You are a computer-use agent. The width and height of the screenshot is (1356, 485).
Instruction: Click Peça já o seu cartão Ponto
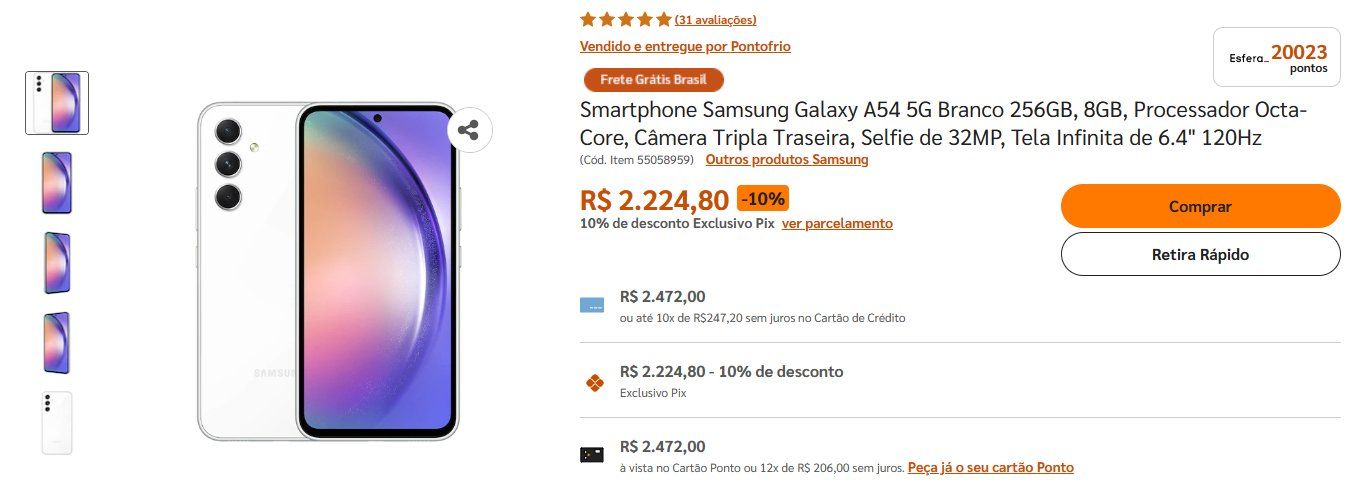[x=991, y=467]
